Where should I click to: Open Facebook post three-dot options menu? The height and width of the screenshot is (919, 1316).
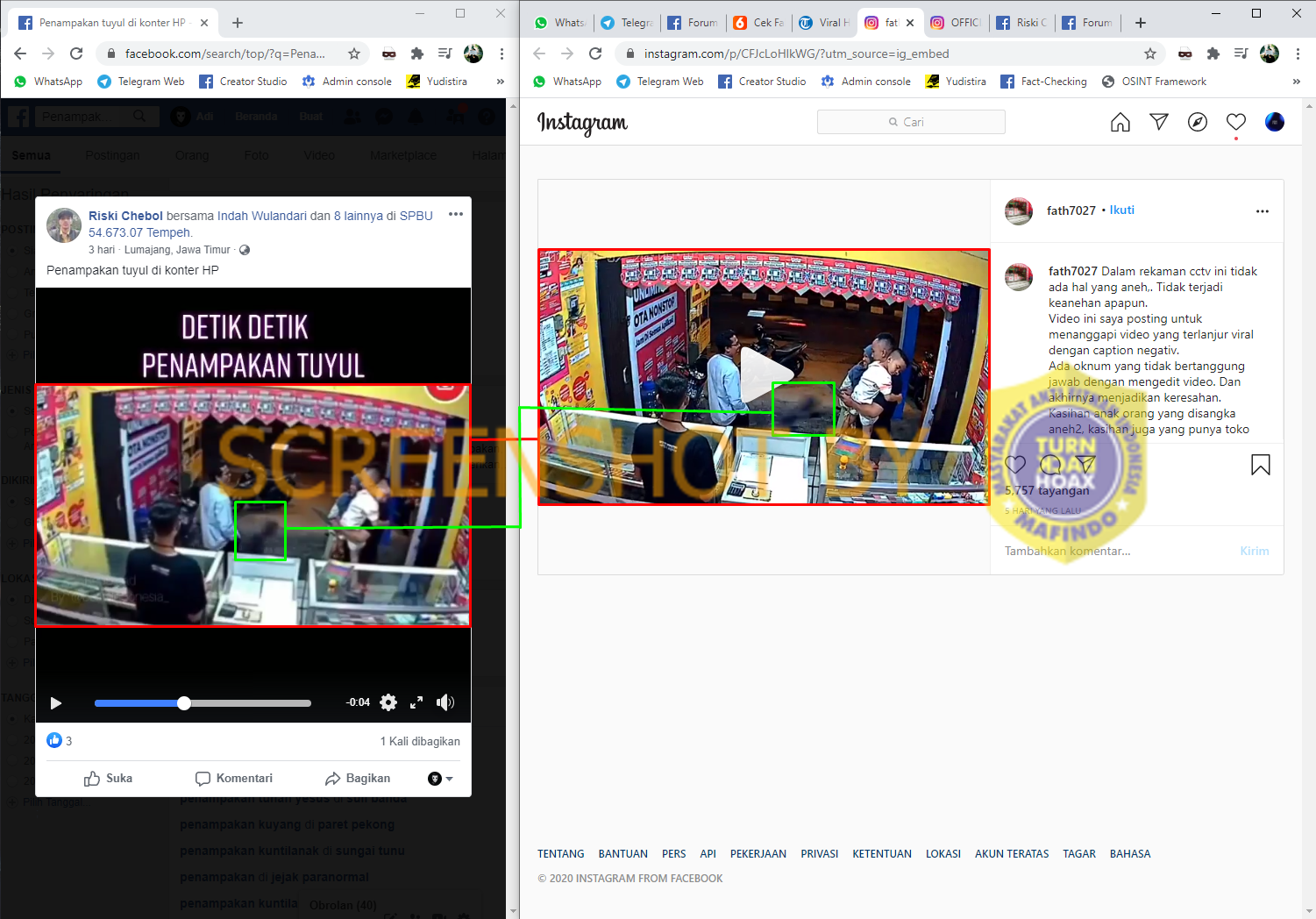[456, 214]
